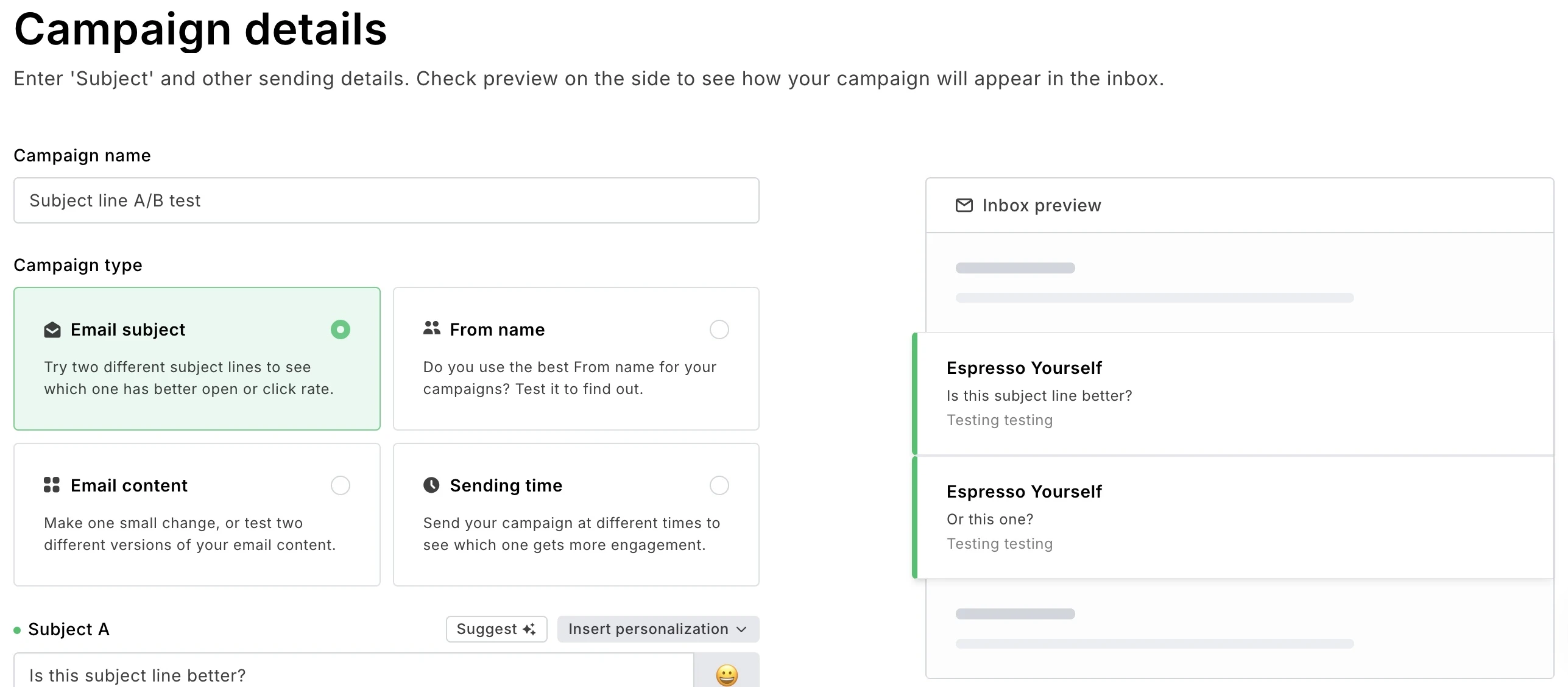Viewport: 1568px width, 687px height.
Task: Click the From name campaign type card description
Action: (570, 378)
